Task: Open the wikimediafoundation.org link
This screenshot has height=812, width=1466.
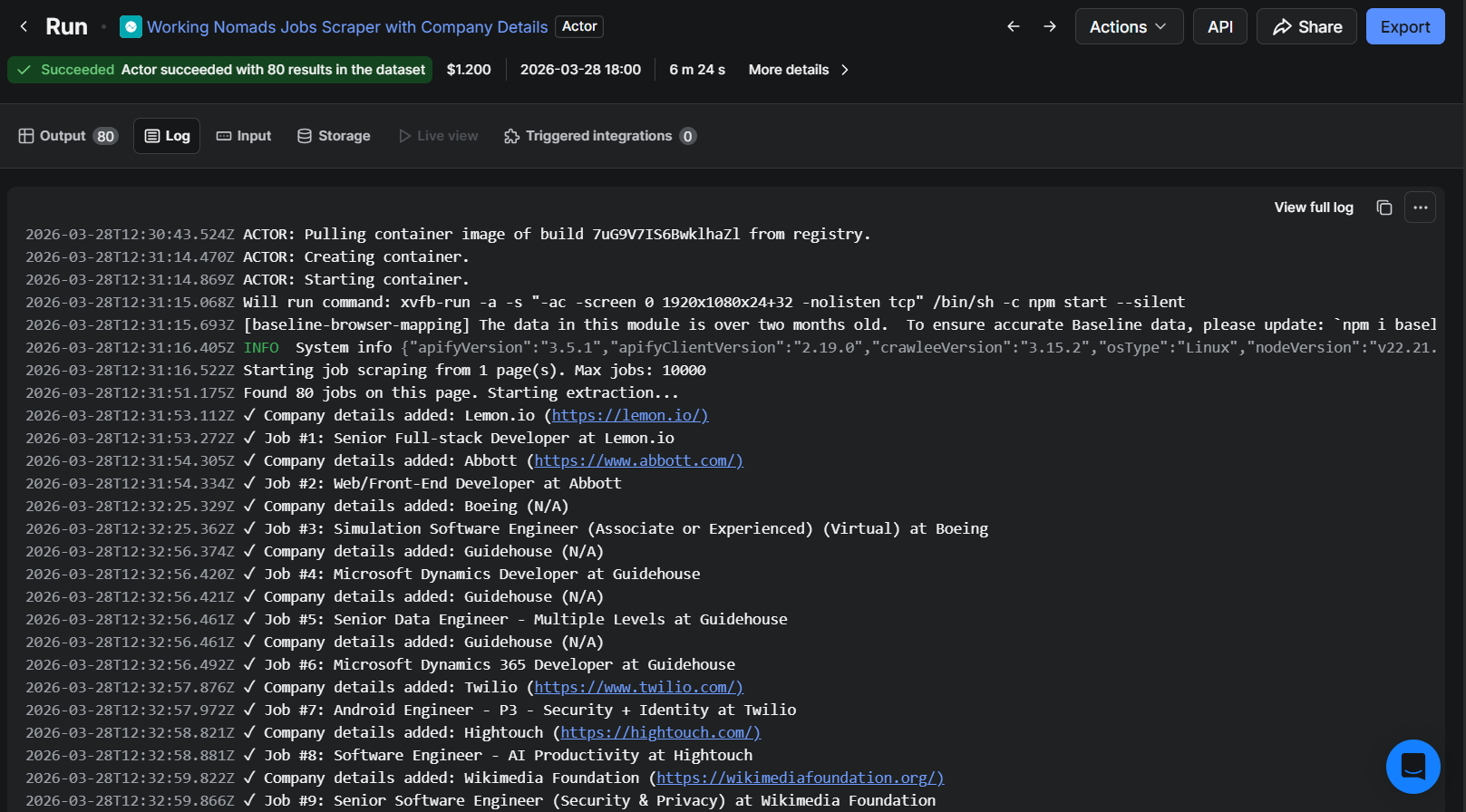Action: coord(800,778)
